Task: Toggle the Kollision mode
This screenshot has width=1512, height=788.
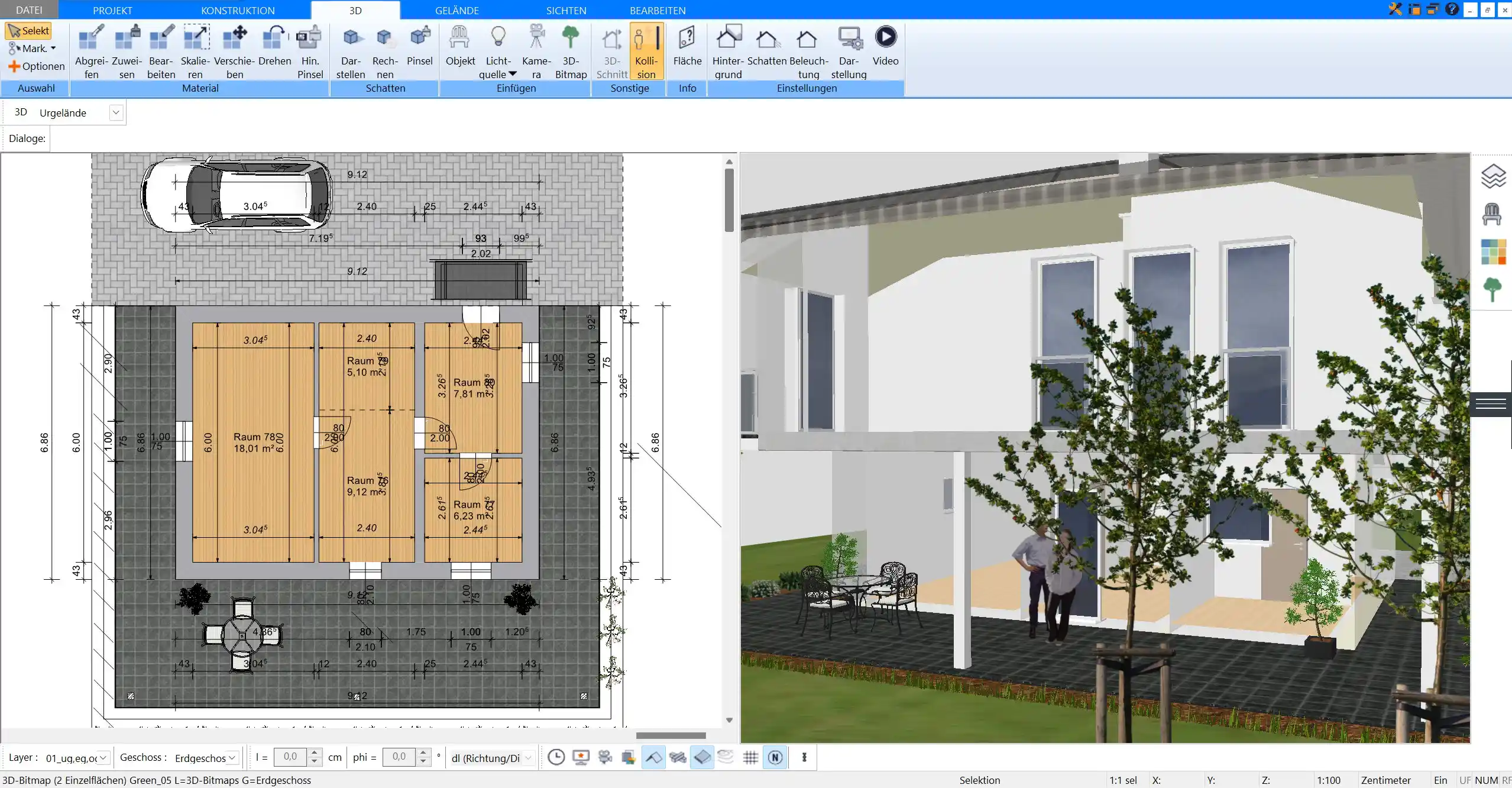Action: coord(646,51)
